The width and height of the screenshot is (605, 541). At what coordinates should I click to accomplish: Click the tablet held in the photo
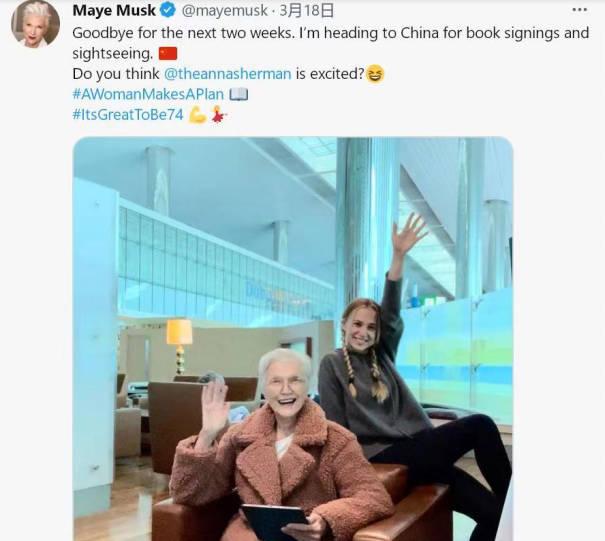tap(275, 521)
